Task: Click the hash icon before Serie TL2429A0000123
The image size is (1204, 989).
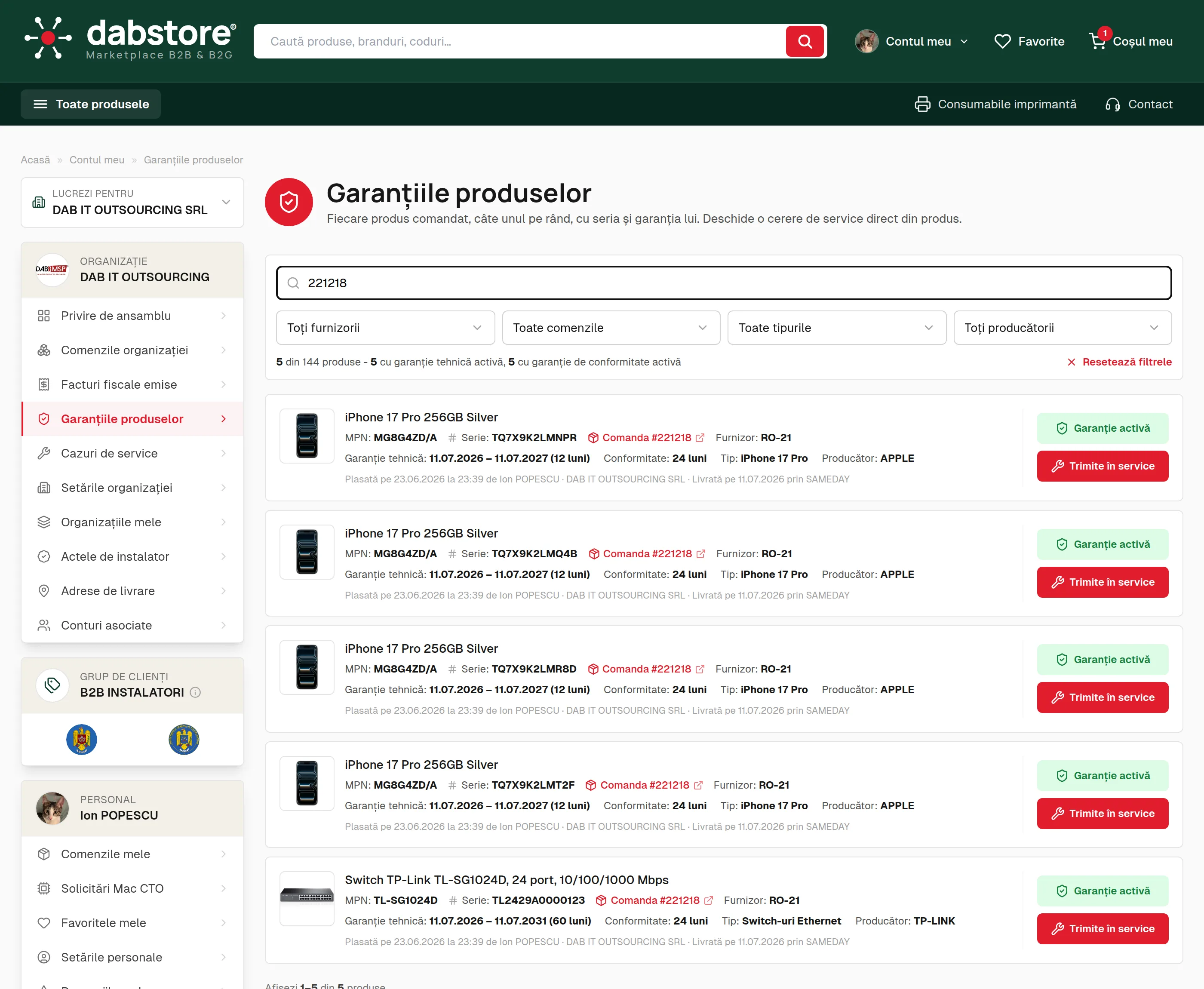Action: pyautogui.click(x=453, y=900)
